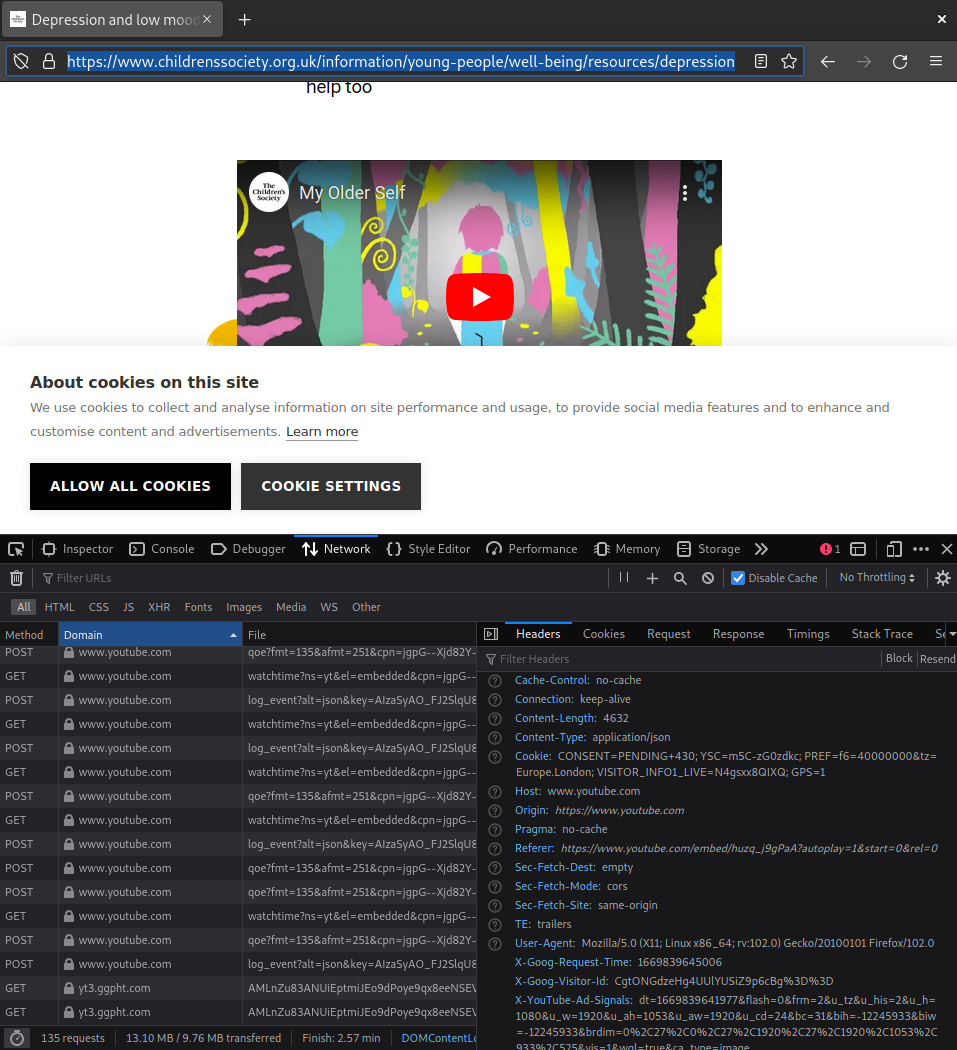This screenshot has width=957, height=1050.
Task: Open the YouTube video three-dot options
Action: click(684, 193)
